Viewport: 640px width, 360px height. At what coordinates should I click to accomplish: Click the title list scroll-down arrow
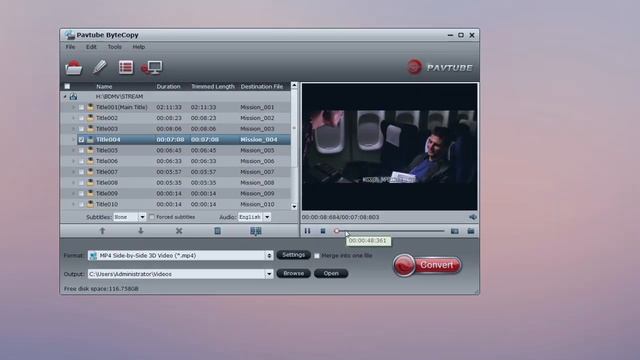tap(294, 207)
